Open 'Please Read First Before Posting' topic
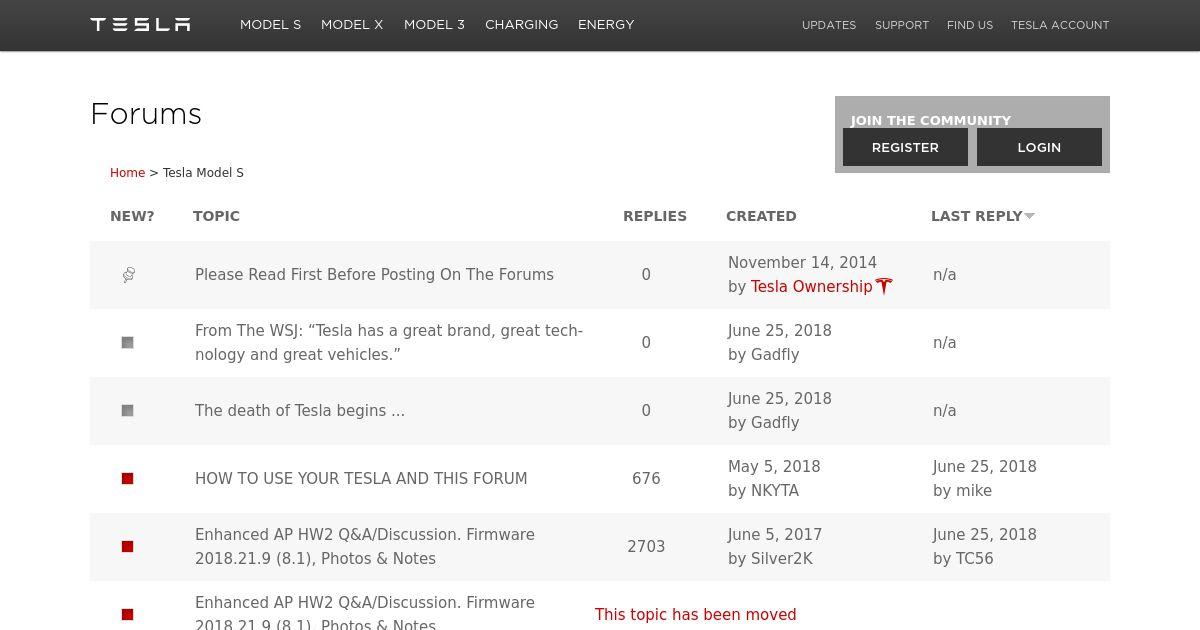 (374, 275)
